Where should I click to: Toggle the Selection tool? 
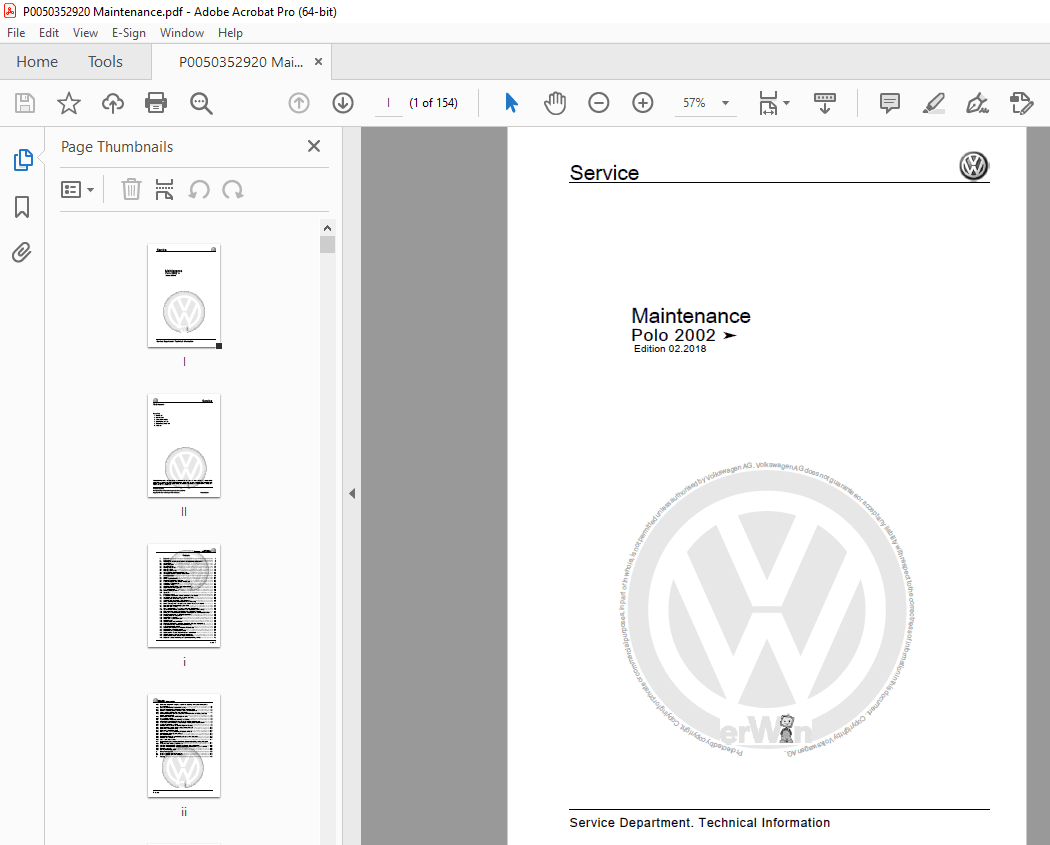511,103
